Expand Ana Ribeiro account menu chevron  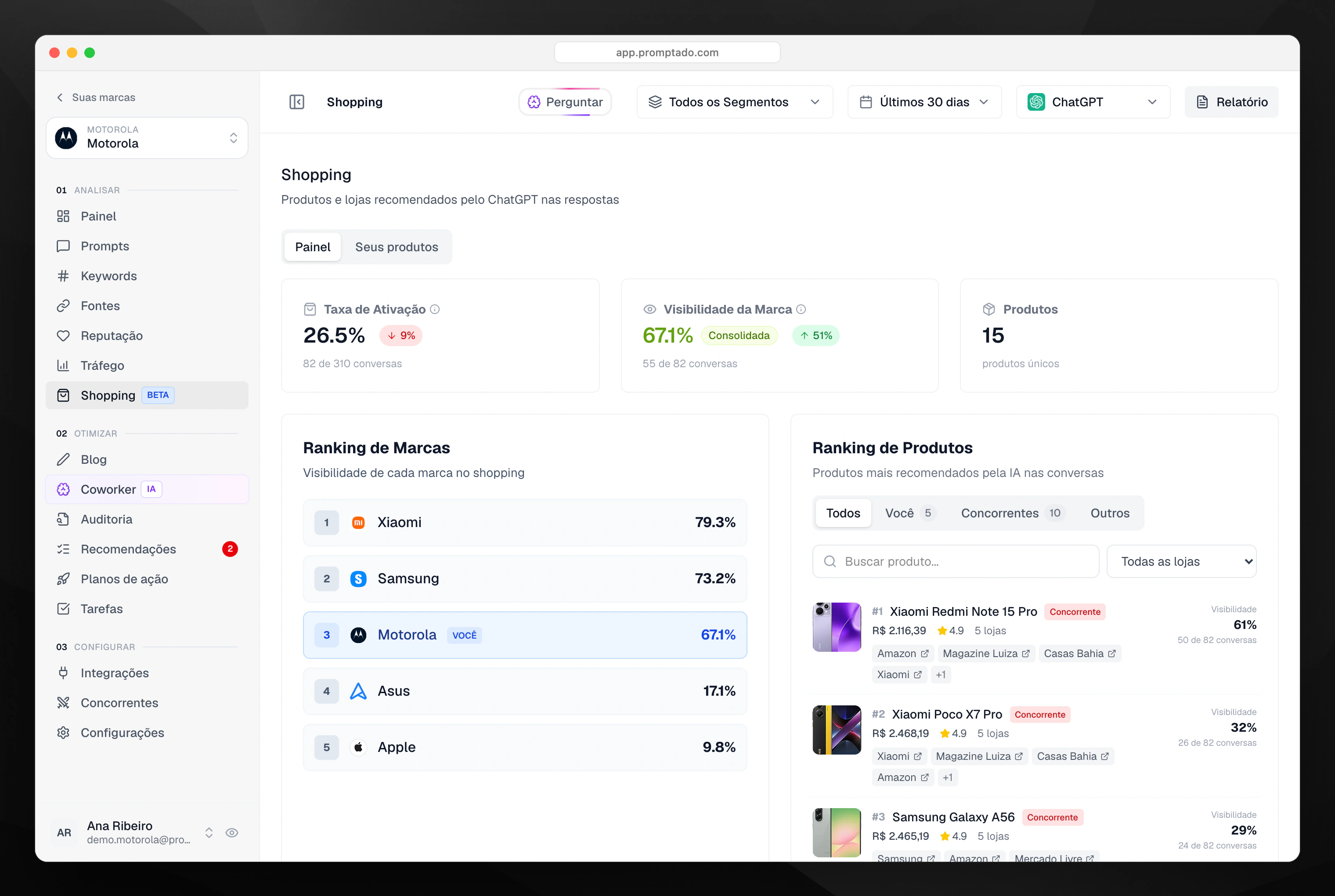point(209,833)
